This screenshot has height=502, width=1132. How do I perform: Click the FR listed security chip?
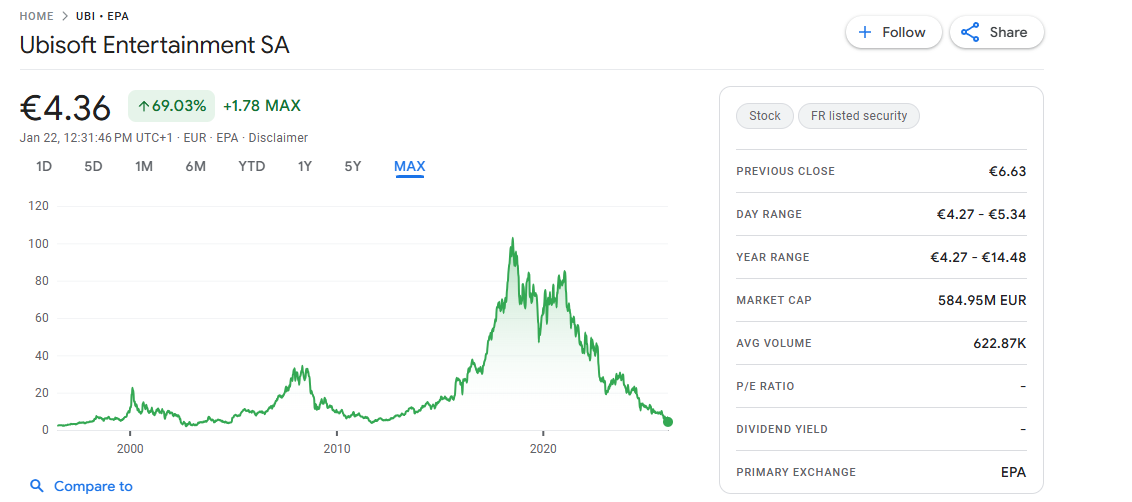pyautogui.click(x=859, y=116)
